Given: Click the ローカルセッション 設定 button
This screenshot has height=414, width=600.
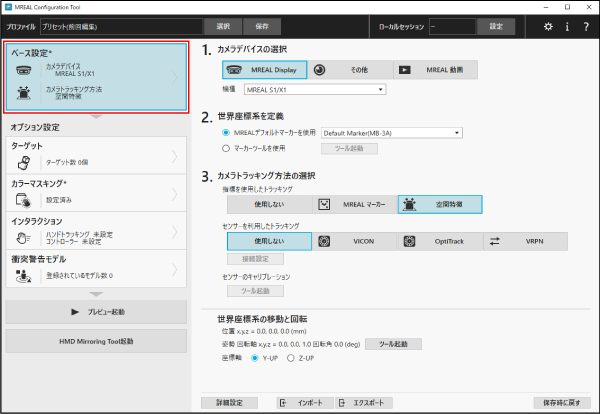Looking at the screenshot, I should pos(496,26).
